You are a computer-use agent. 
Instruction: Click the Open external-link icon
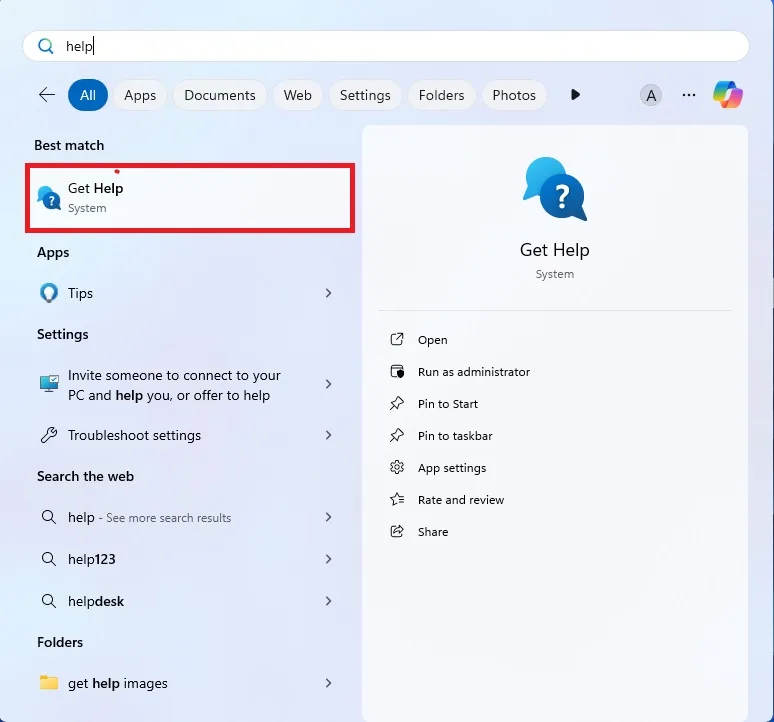tap(397, 340)
